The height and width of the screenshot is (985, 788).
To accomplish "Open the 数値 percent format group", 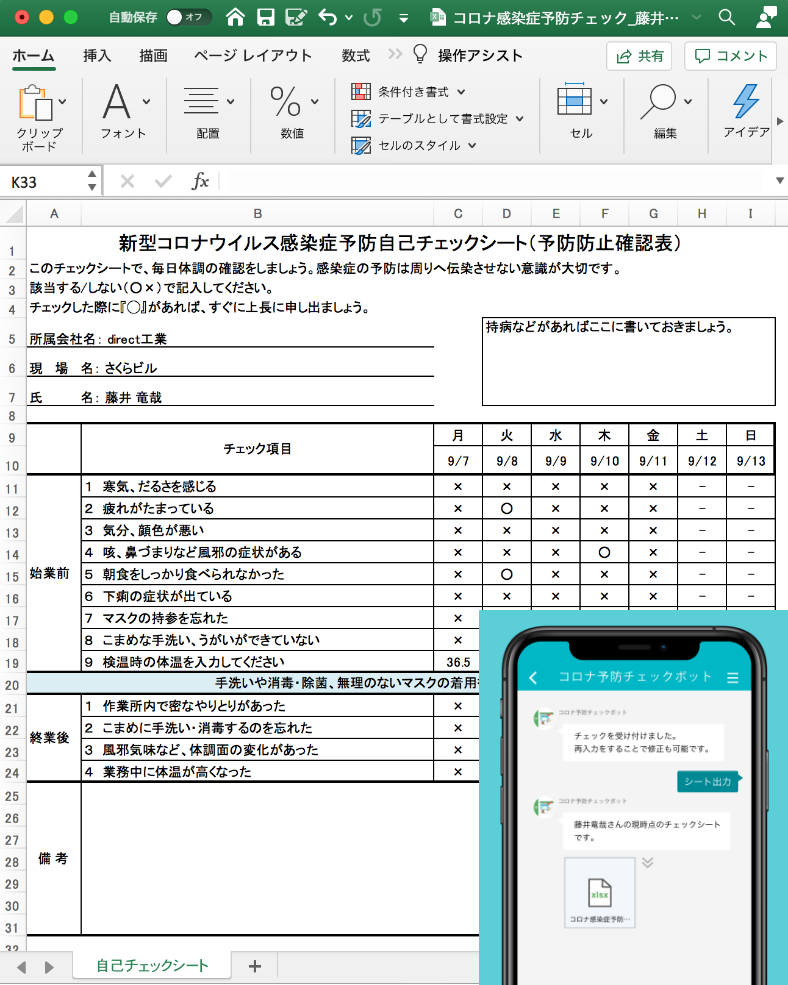I will [x=285, y=101].
